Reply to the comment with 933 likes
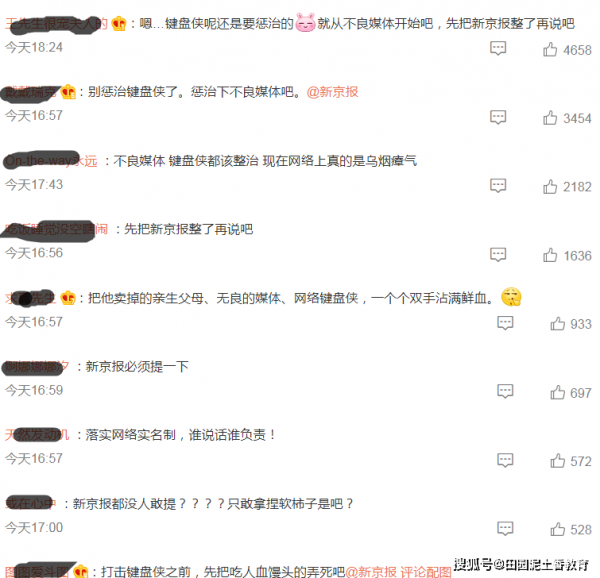 [505, 323]
